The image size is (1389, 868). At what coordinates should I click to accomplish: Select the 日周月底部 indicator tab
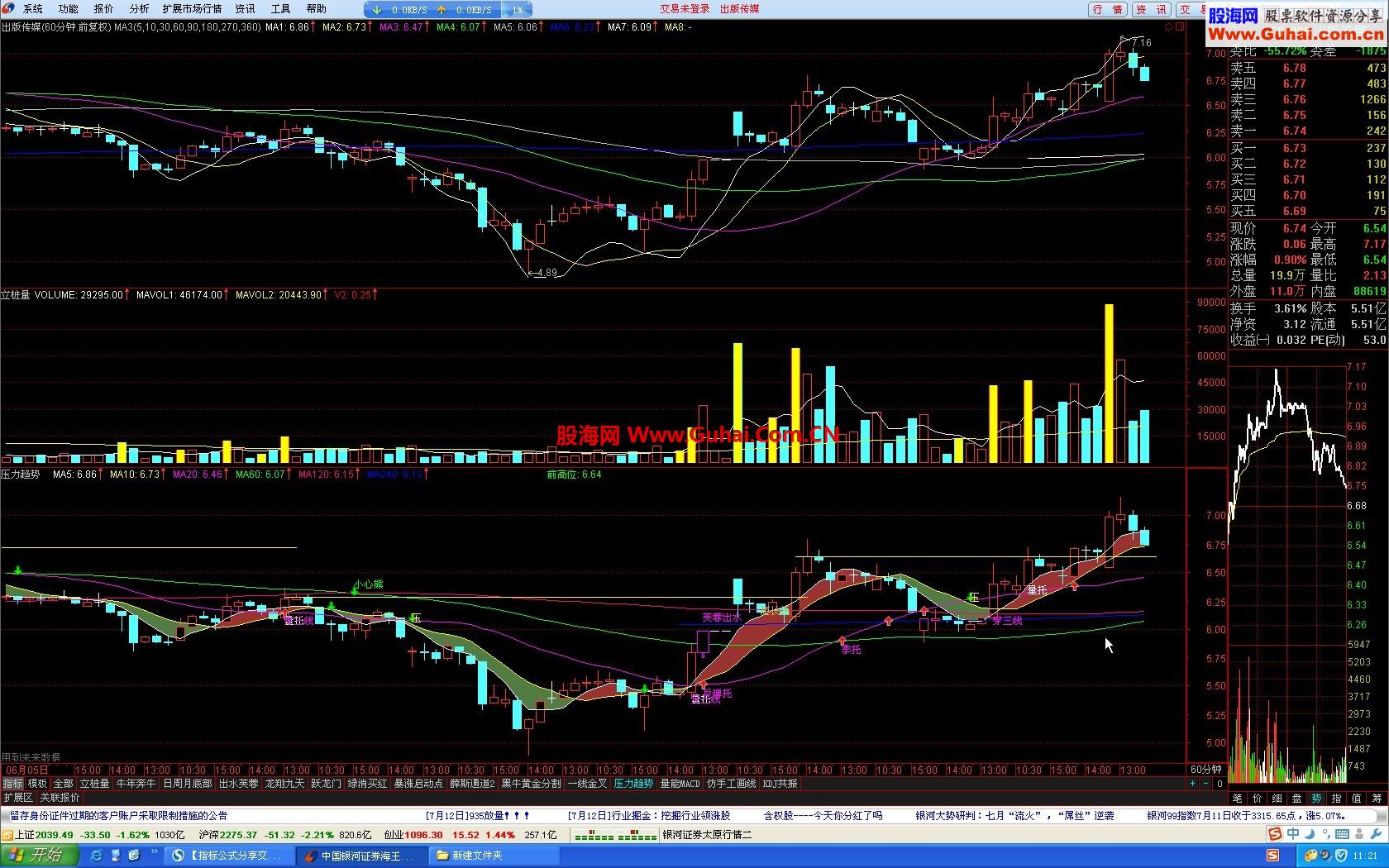click(187, 783)
